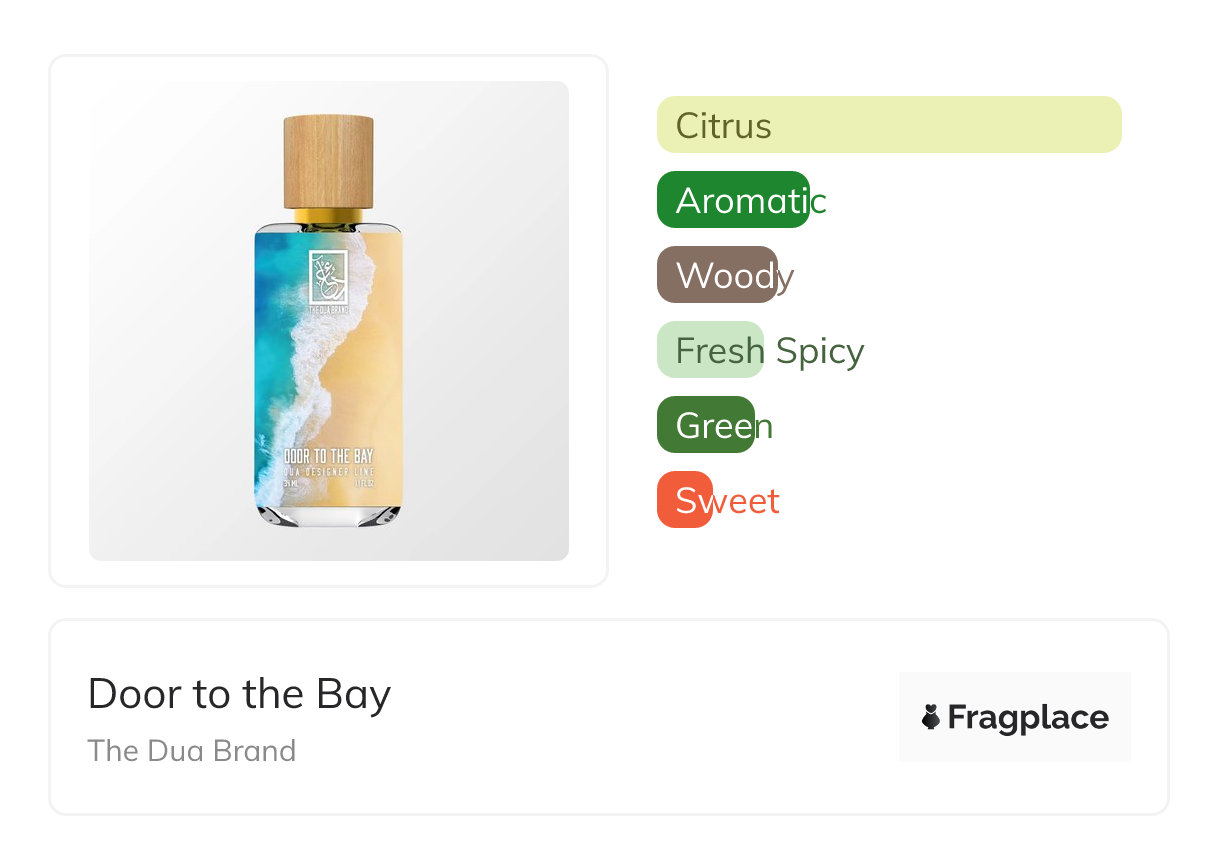This screenshot has height=864, width=1218.
Task: Click the Fragplace wordmark text
Action: (x=1028, y=718)
